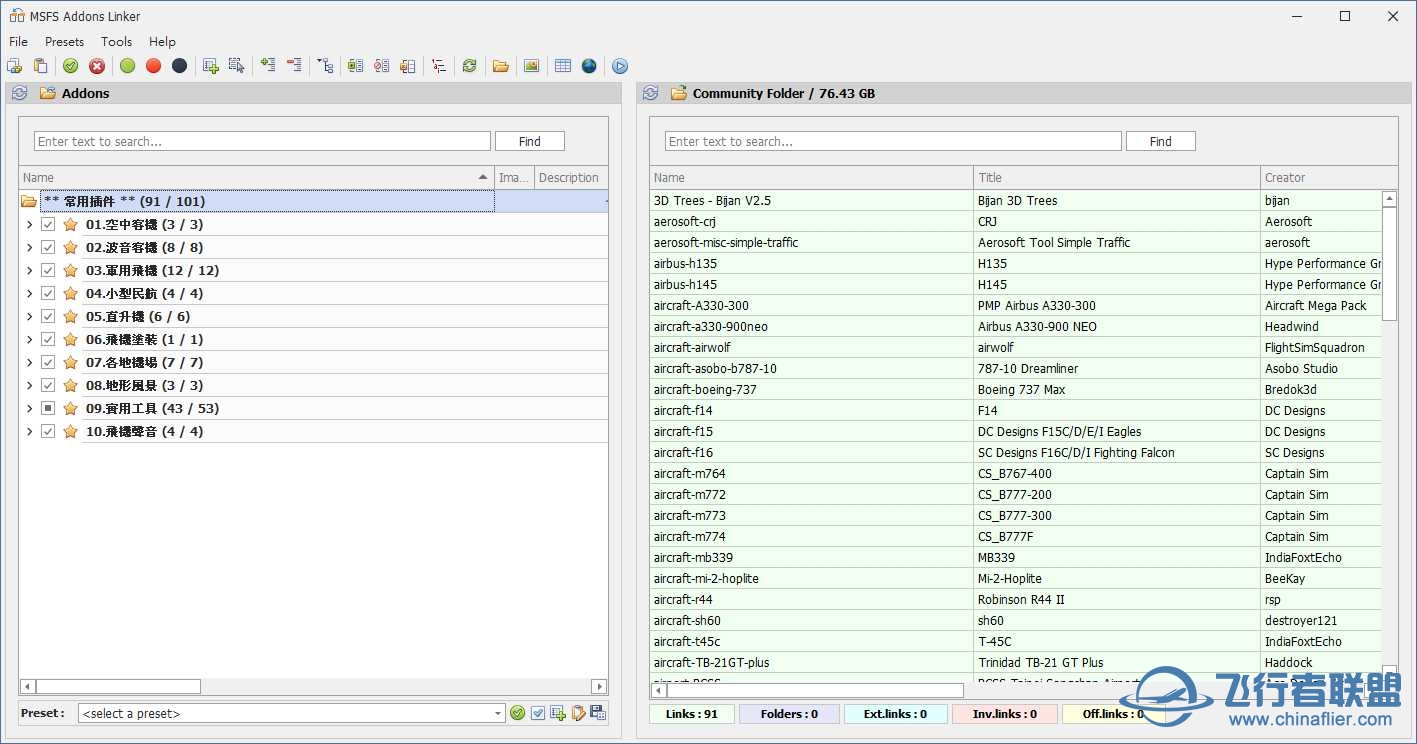Click the collapse-all red minus tree icon

[x=294, y=66]
